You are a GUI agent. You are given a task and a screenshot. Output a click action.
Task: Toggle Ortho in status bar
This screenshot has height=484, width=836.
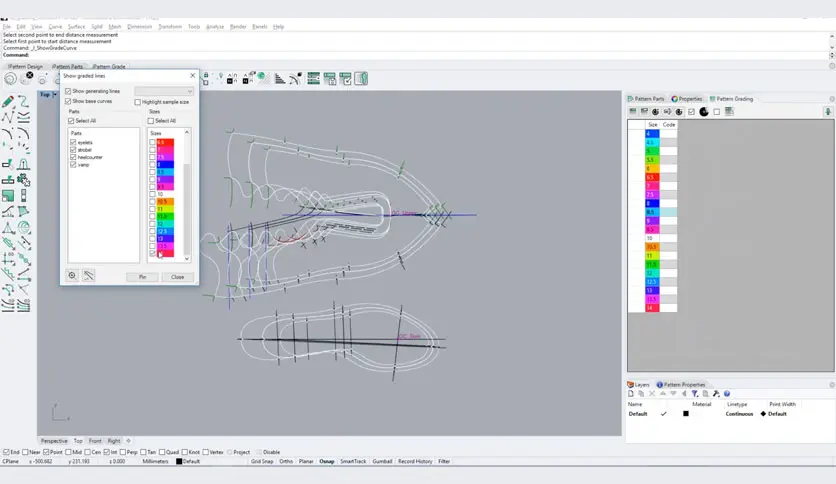pos(286,461)
